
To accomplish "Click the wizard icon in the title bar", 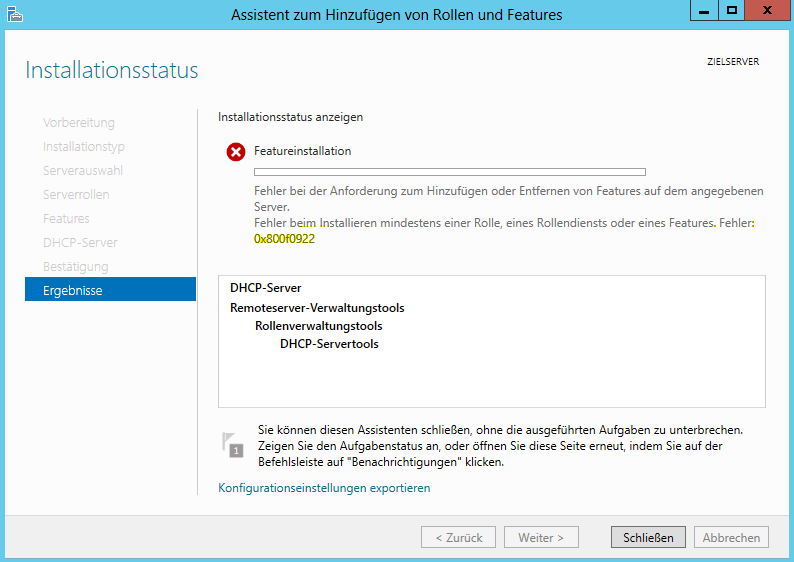I will (x=15, y=14).
